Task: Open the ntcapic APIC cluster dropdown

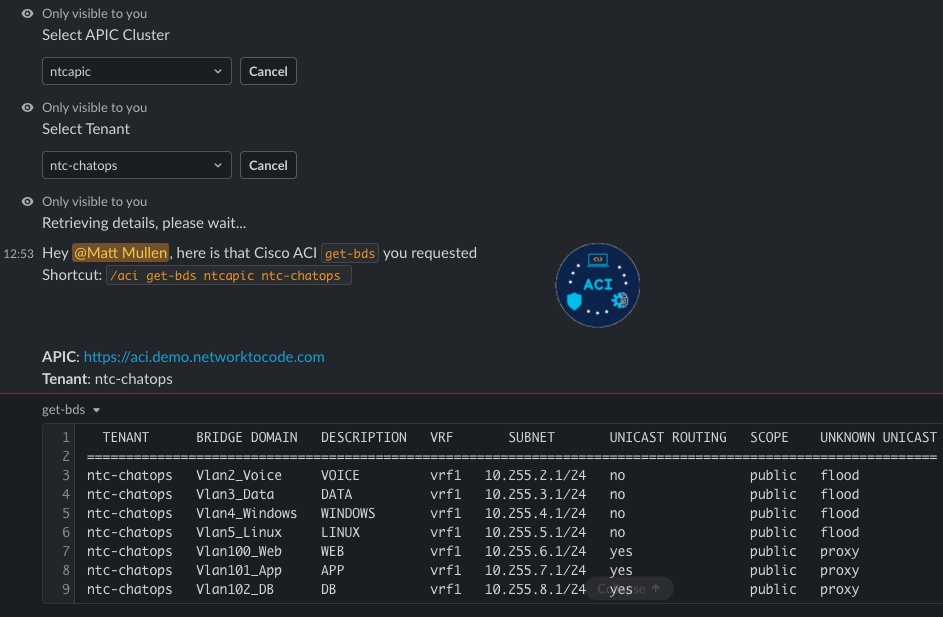Action: coord(137,71)
